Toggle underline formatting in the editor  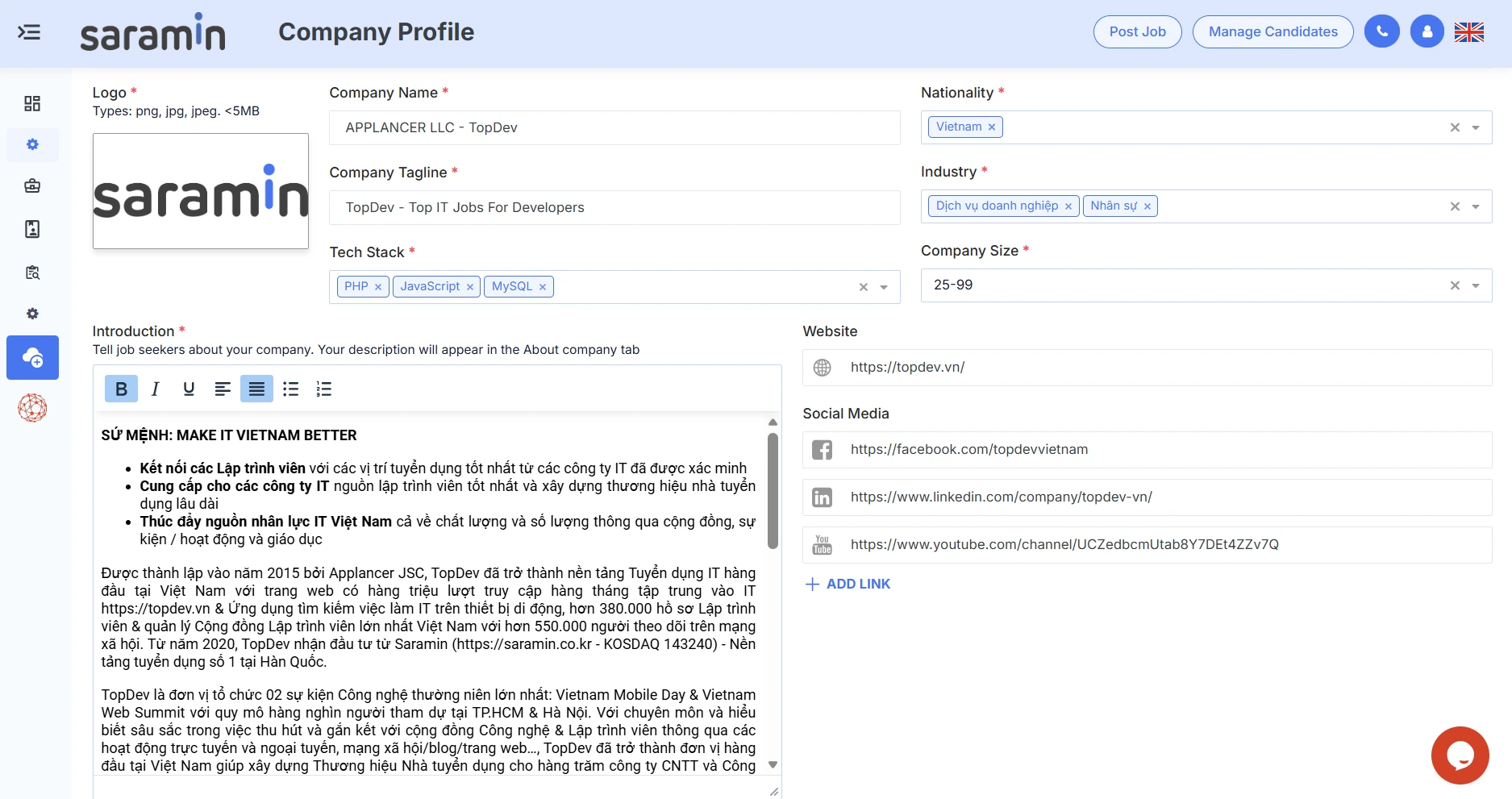coord(189,389)
